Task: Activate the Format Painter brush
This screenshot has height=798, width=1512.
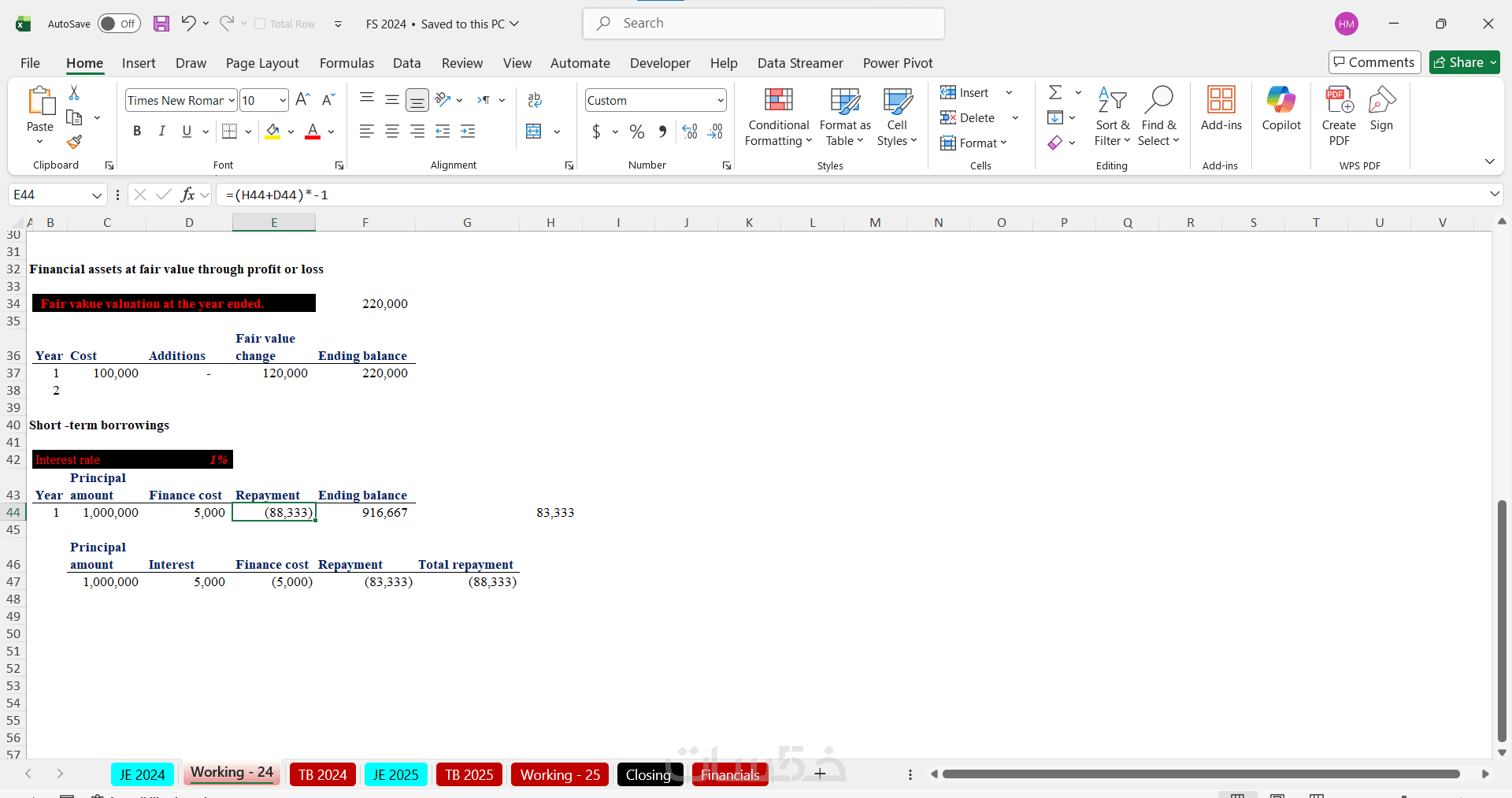Action: (x=74, y=142)
